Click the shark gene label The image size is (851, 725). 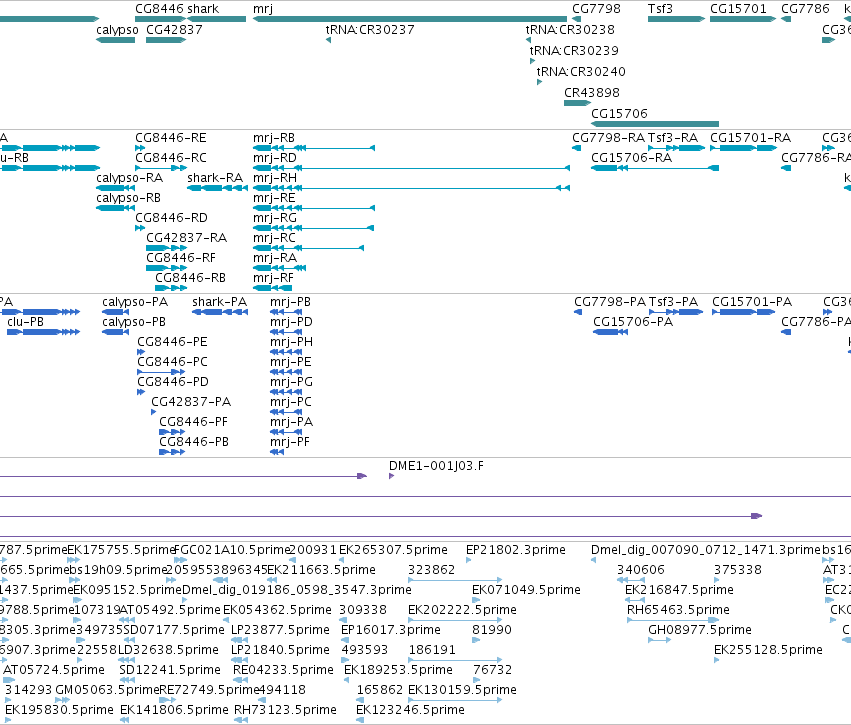(x=203, y=9)
